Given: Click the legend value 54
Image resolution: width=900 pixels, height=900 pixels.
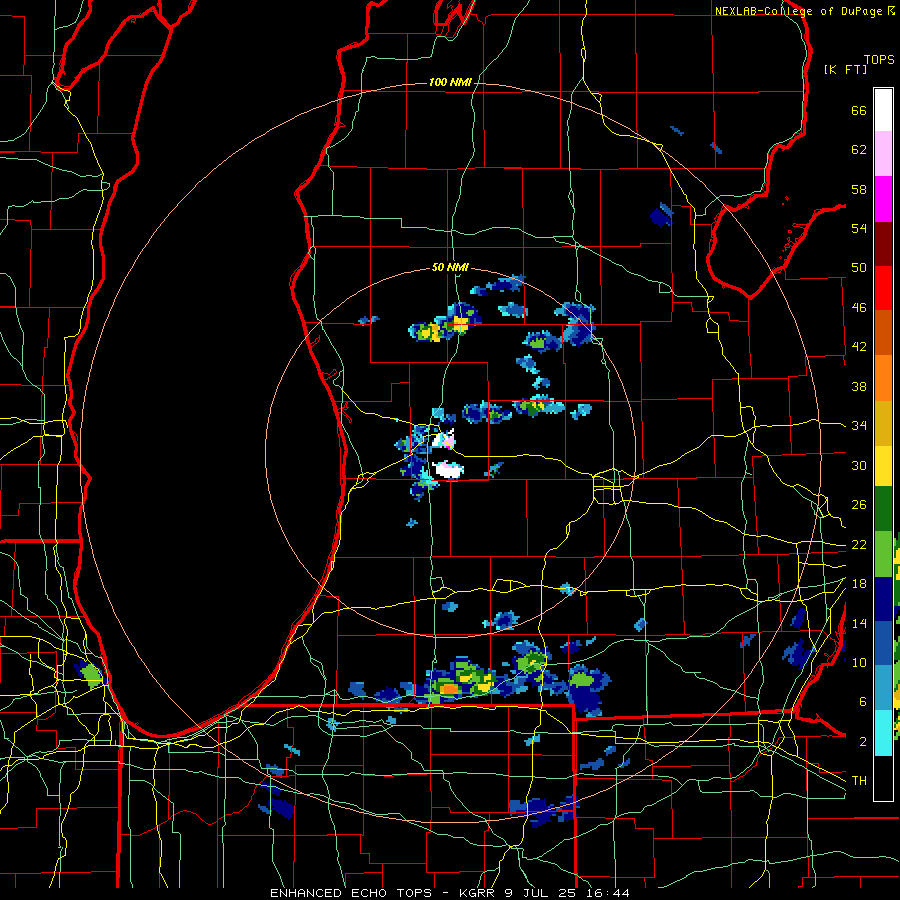Looking at the screenshot, I should click(x=859, y=228).
